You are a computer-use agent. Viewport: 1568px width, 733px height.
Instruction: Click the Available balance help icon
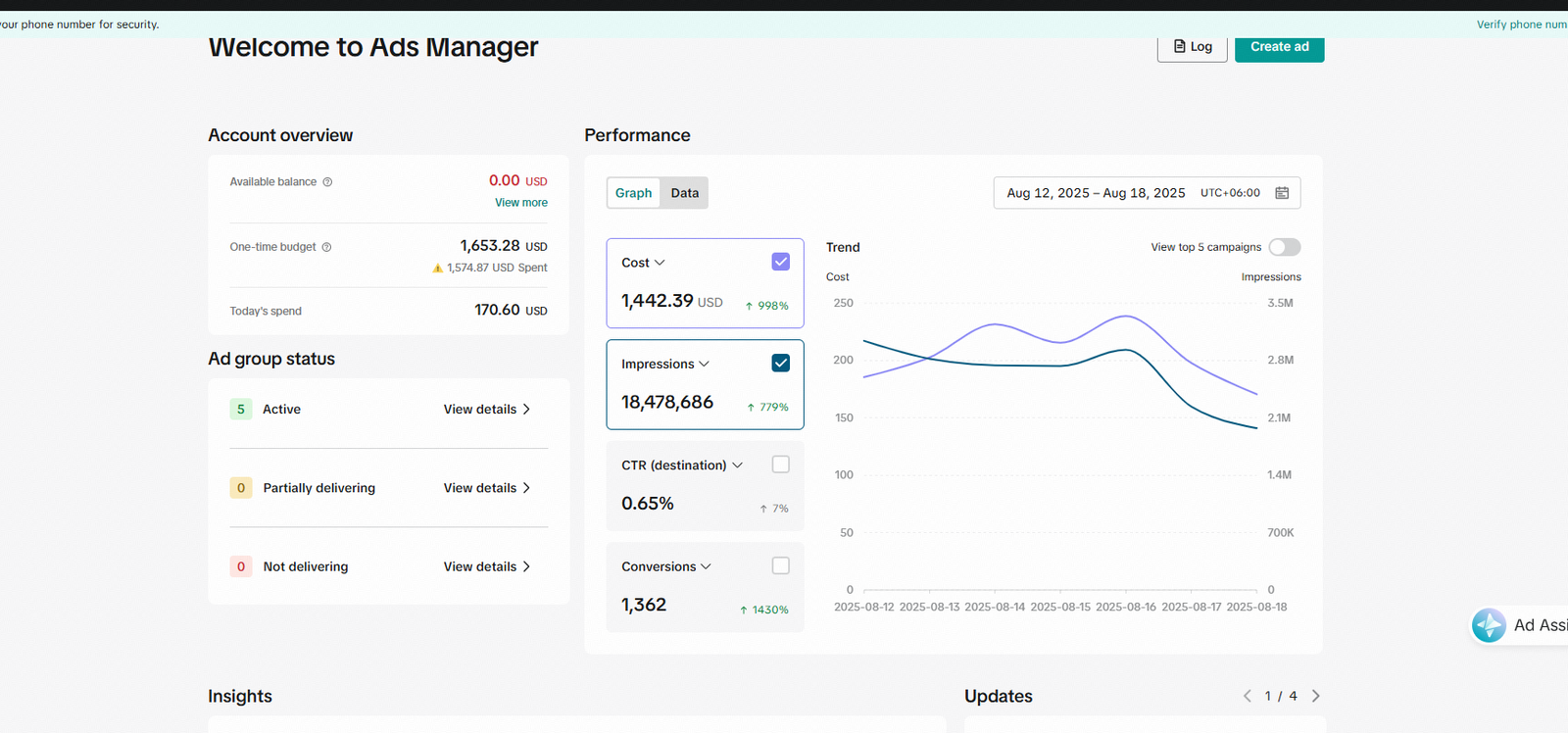tap(327, 182)
